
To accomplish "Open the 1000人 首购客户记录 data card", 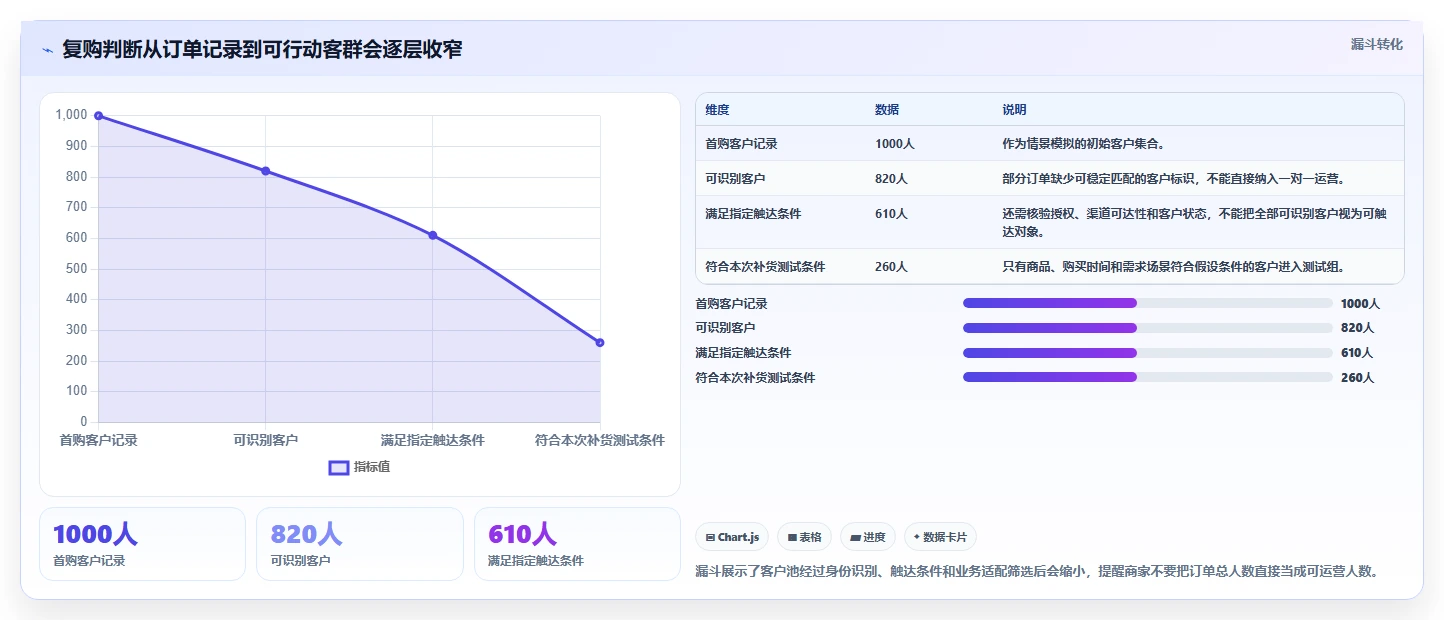I will (142, 544).
